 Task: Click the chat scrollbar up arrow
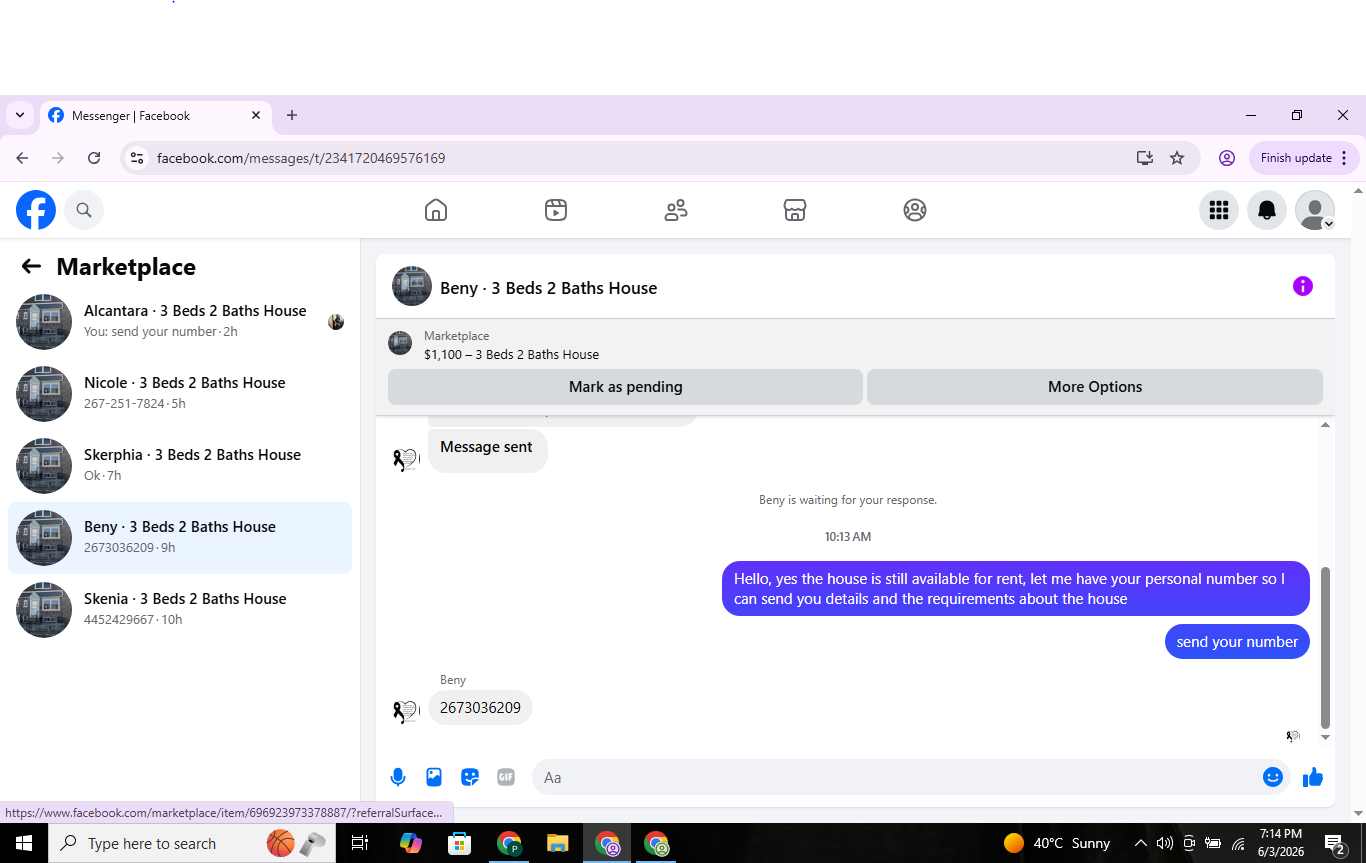click(1326, 425)
